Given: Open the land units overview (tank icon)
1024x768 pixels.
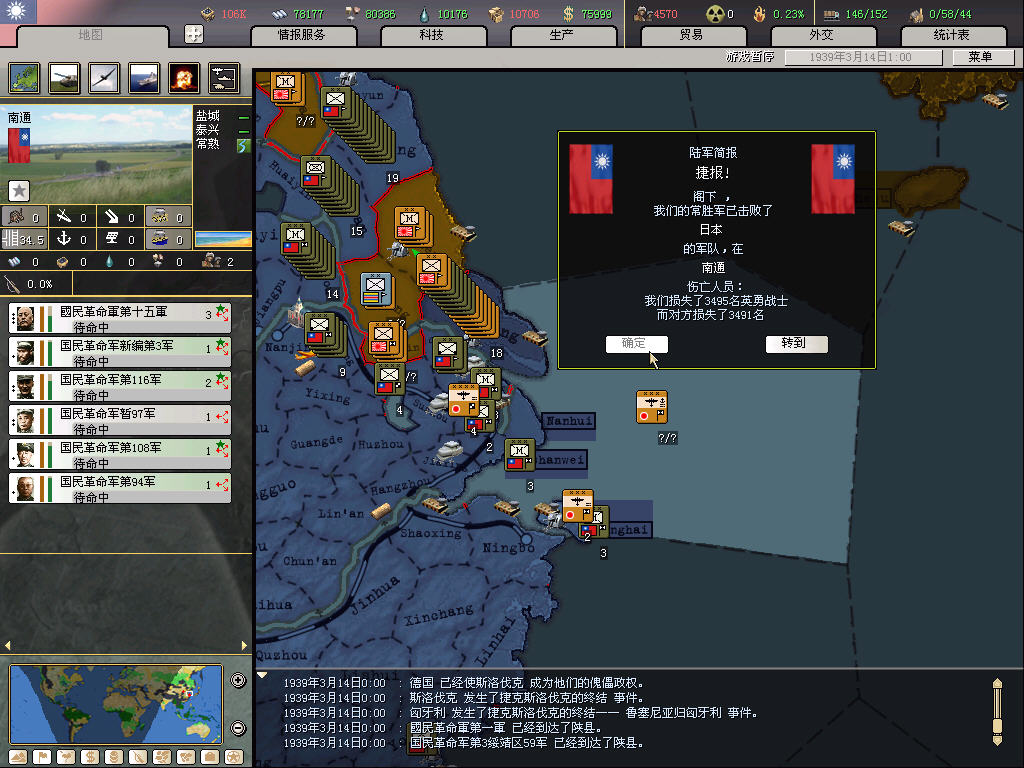Looking at the screenshot, I should [x=65, y=78].
